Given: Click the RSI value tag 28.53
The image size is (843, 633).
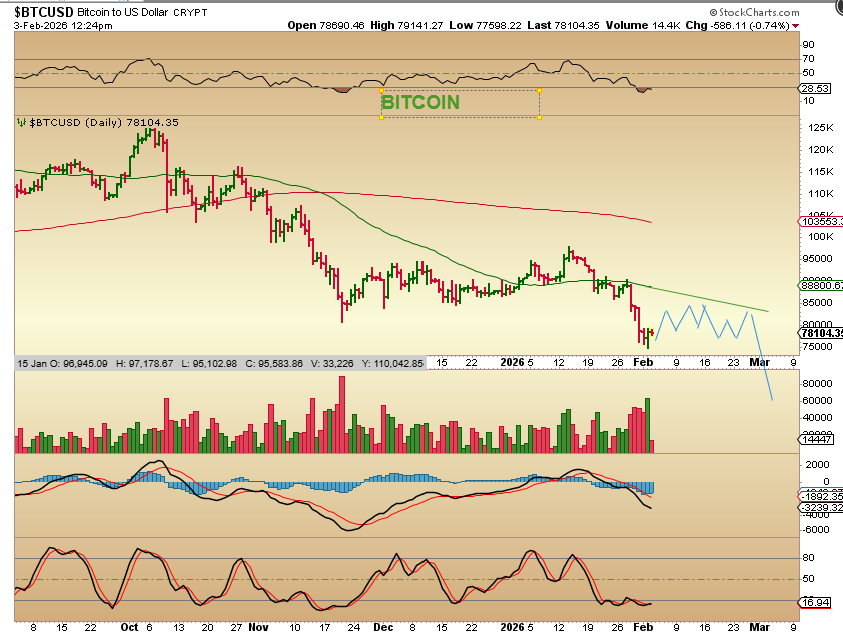Looking at the screenshot, I should point(815,88).
